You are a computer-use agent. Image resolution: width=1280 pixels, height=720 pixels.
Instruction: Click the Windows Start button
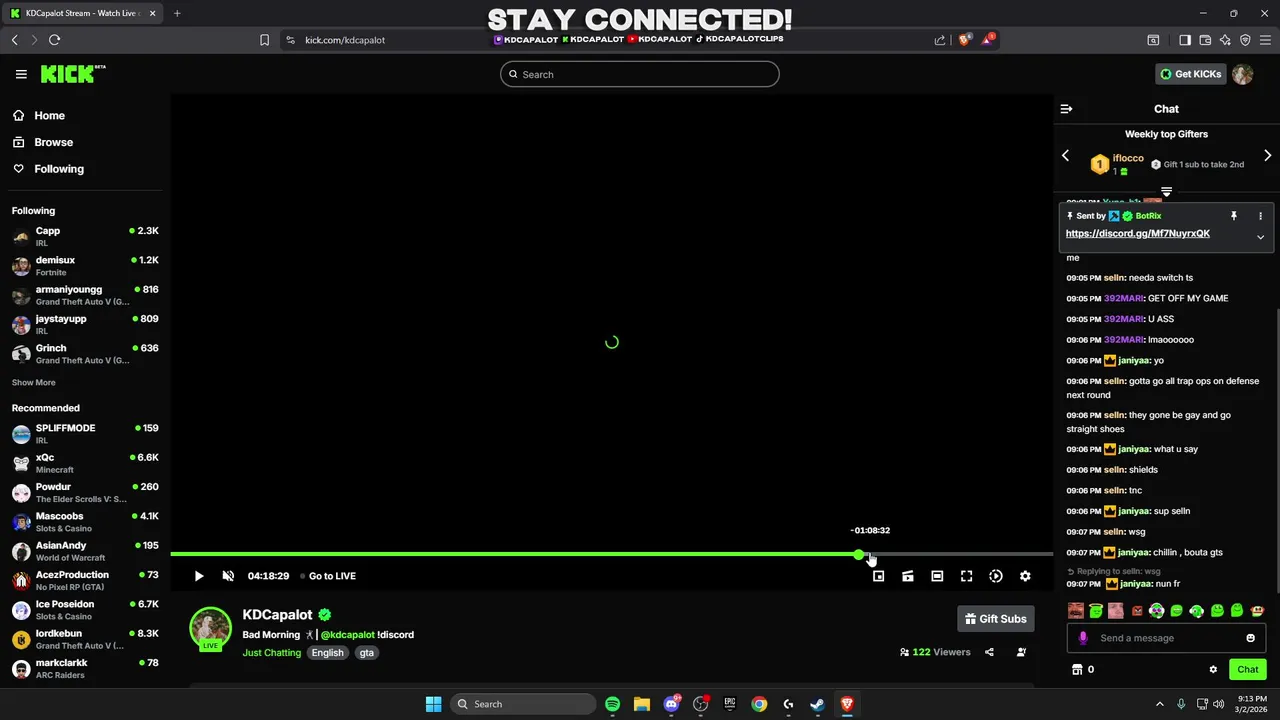point(433,704)
